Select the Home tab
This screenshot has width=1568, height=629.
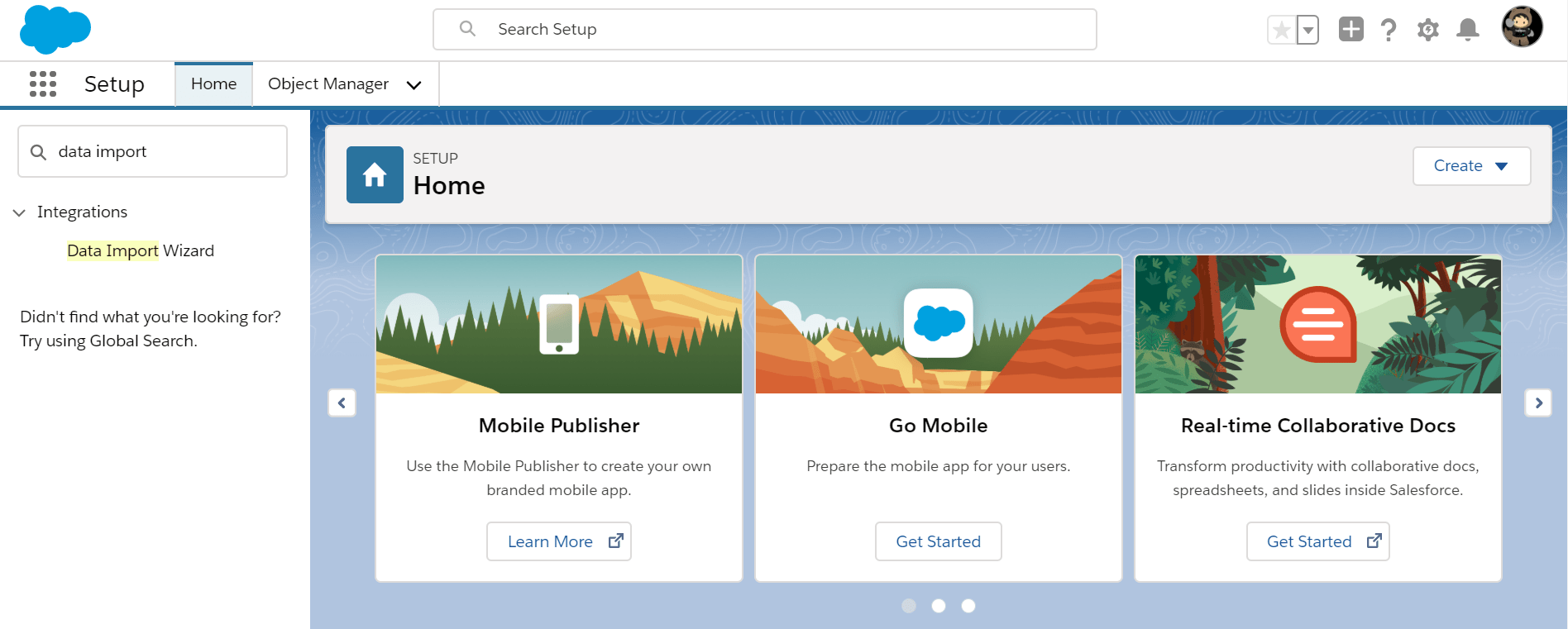[x=213, y=83]
